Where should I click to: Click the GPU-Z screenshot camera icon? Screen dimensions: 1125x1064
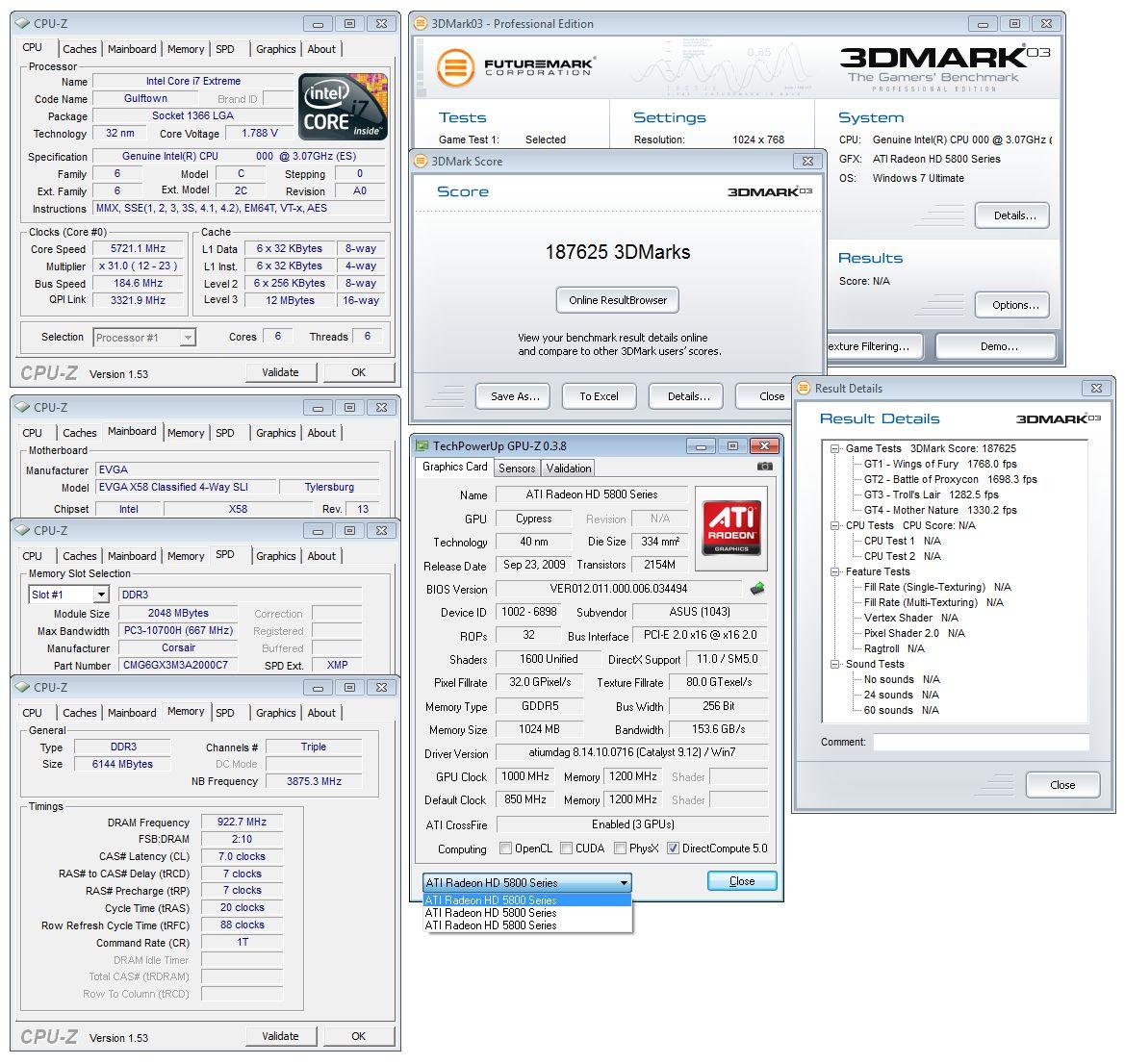pos(765,467)
